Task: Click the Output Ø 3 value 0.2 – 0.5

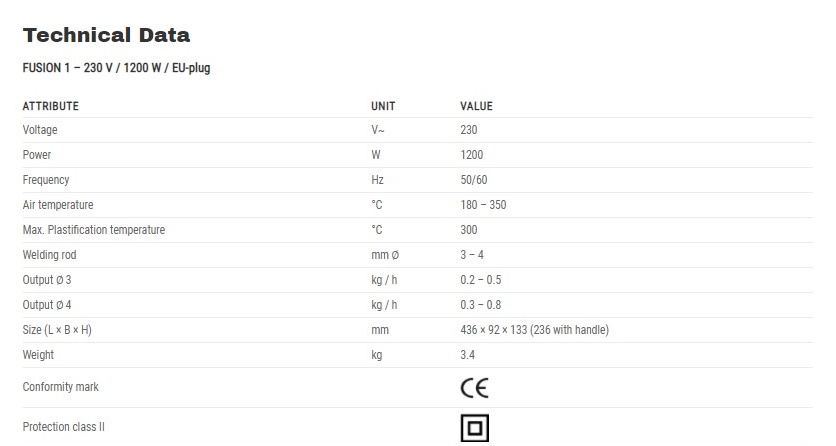Action: point(481,280)
